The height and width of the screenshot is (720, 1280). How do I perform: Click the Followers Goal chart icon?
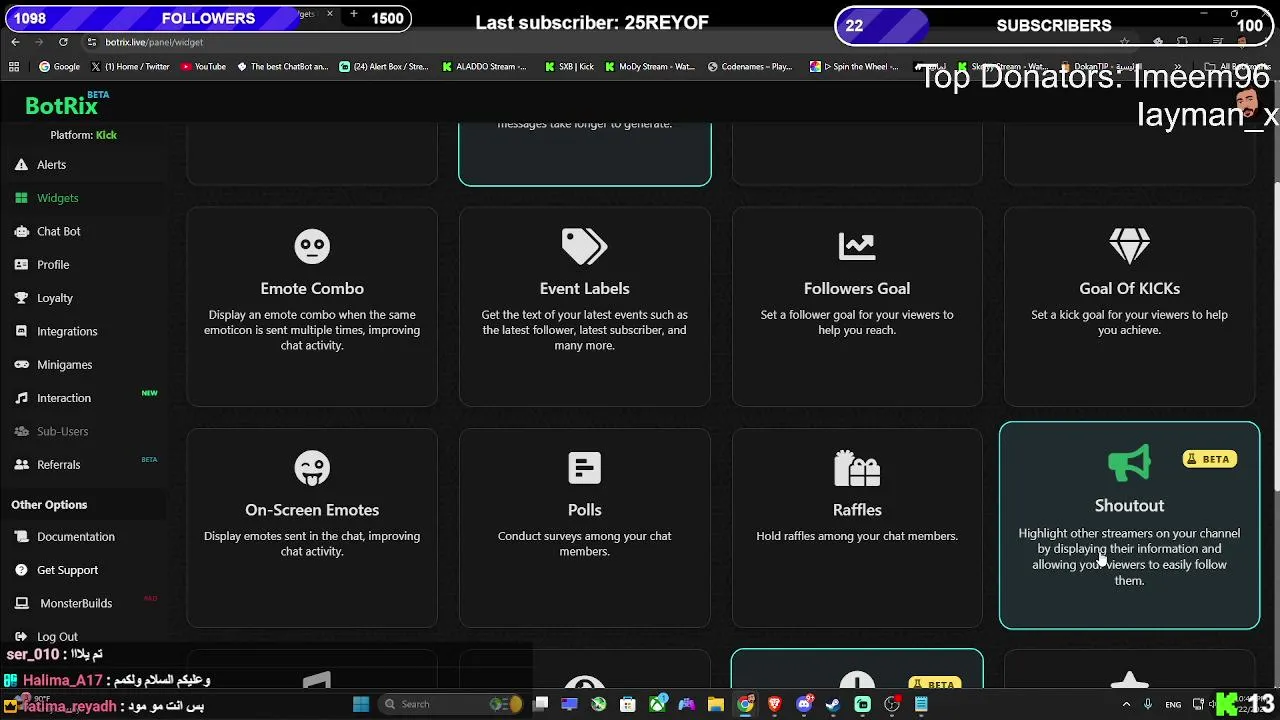click(857, 246)
